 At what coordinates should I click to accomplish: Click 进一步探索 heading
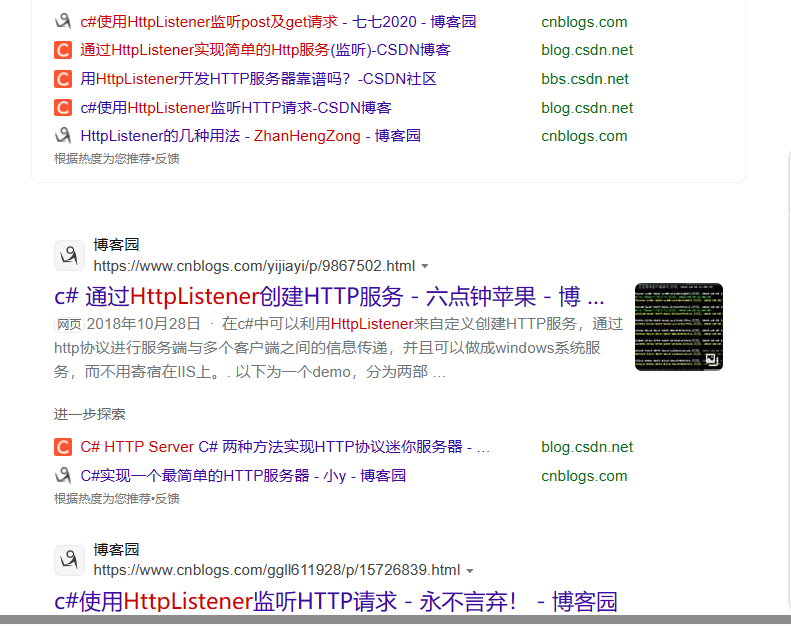click(90, 414)
